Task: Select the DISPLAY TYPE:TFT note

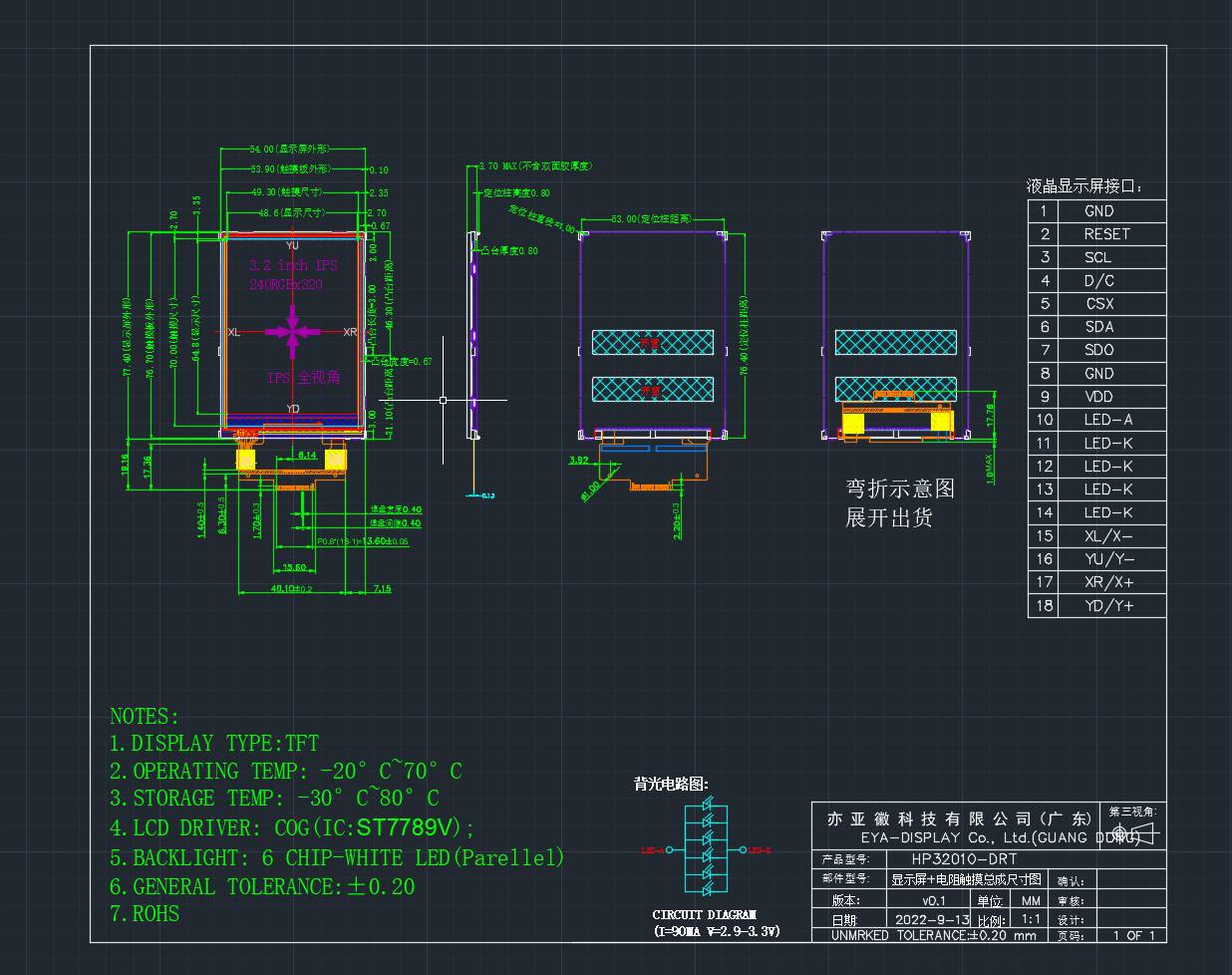Action: pyautogui.click(x=214, y=744)
